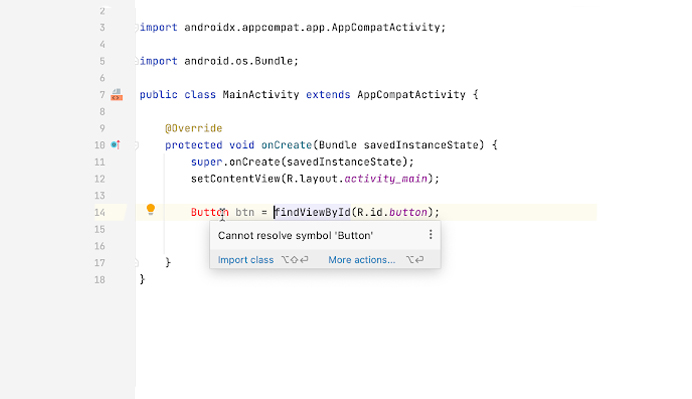This screenshot has width=692, height=399.
Task: Click line number 12 in gutter
Action: (100, 179)
